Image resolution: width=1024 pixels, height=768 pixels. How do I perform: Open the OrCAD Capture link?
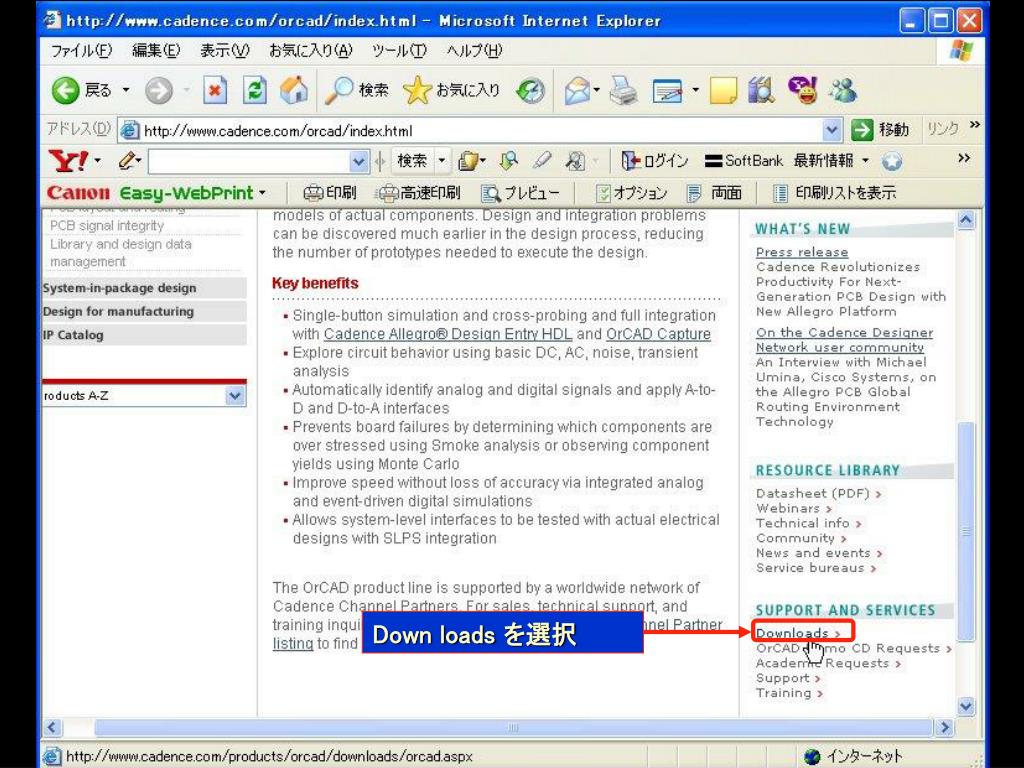point(658,334)
